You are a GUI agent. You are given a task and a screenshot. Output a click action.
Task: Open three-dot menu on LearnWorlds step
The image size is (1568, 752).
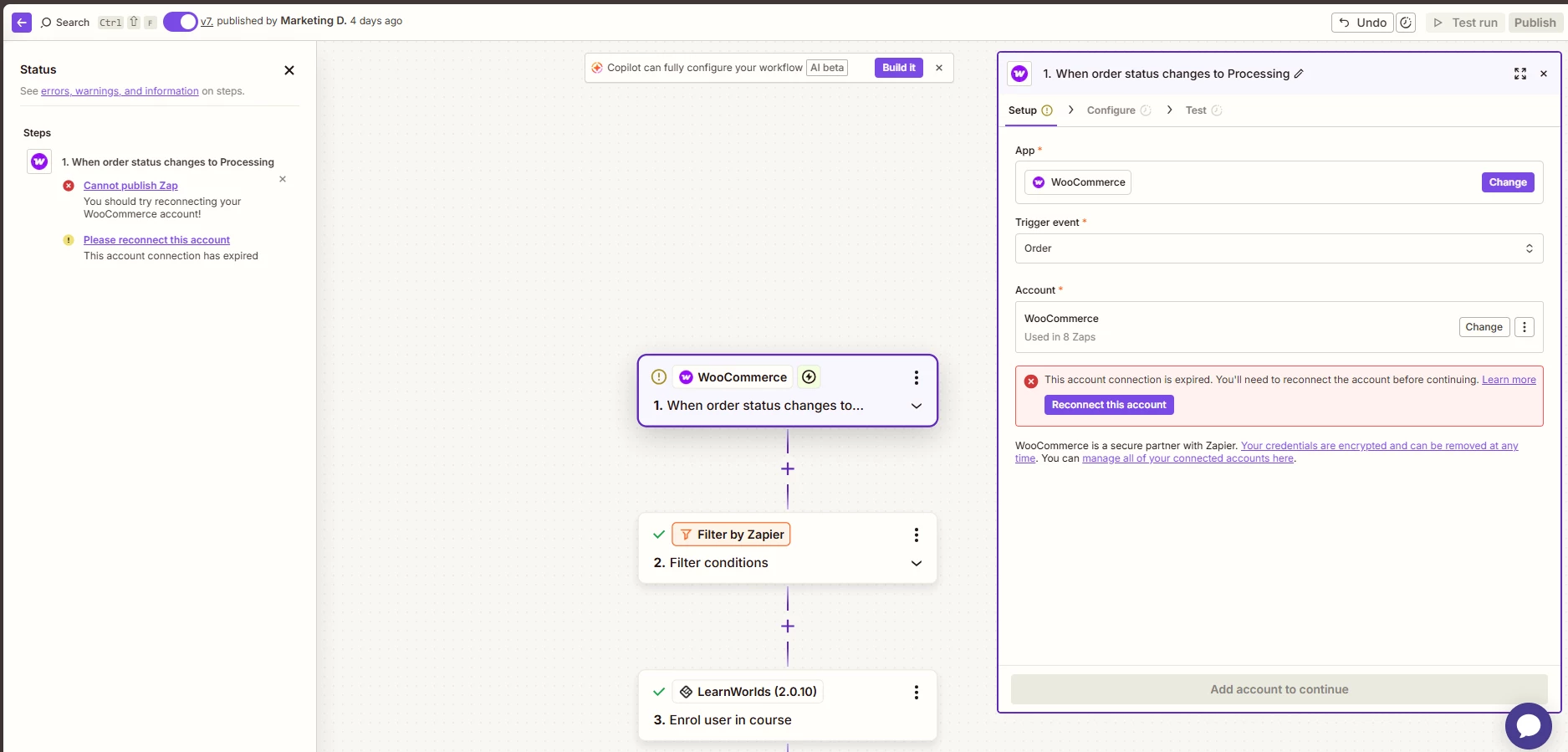(917, 692)
